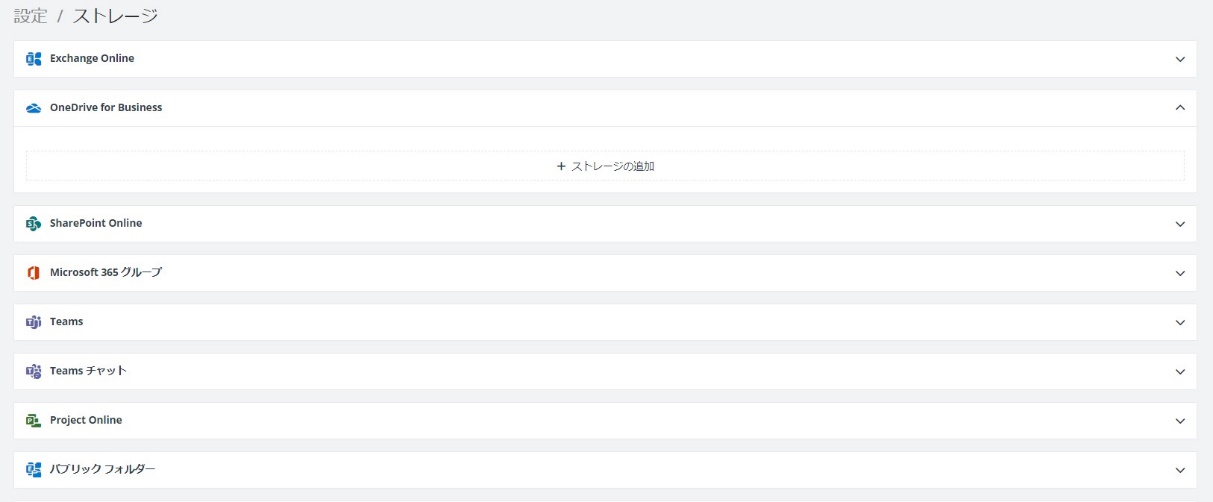1213x502 pixels.
Task: Click the Project Online icon
Action: (x=33, y=420)
